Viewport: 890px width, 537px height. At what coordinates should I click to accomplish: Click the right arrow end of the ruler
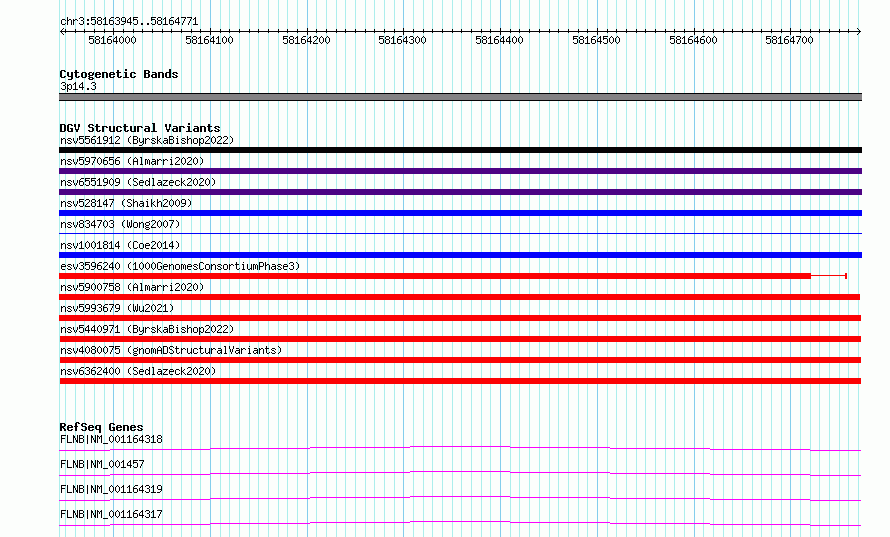(859, 32)
